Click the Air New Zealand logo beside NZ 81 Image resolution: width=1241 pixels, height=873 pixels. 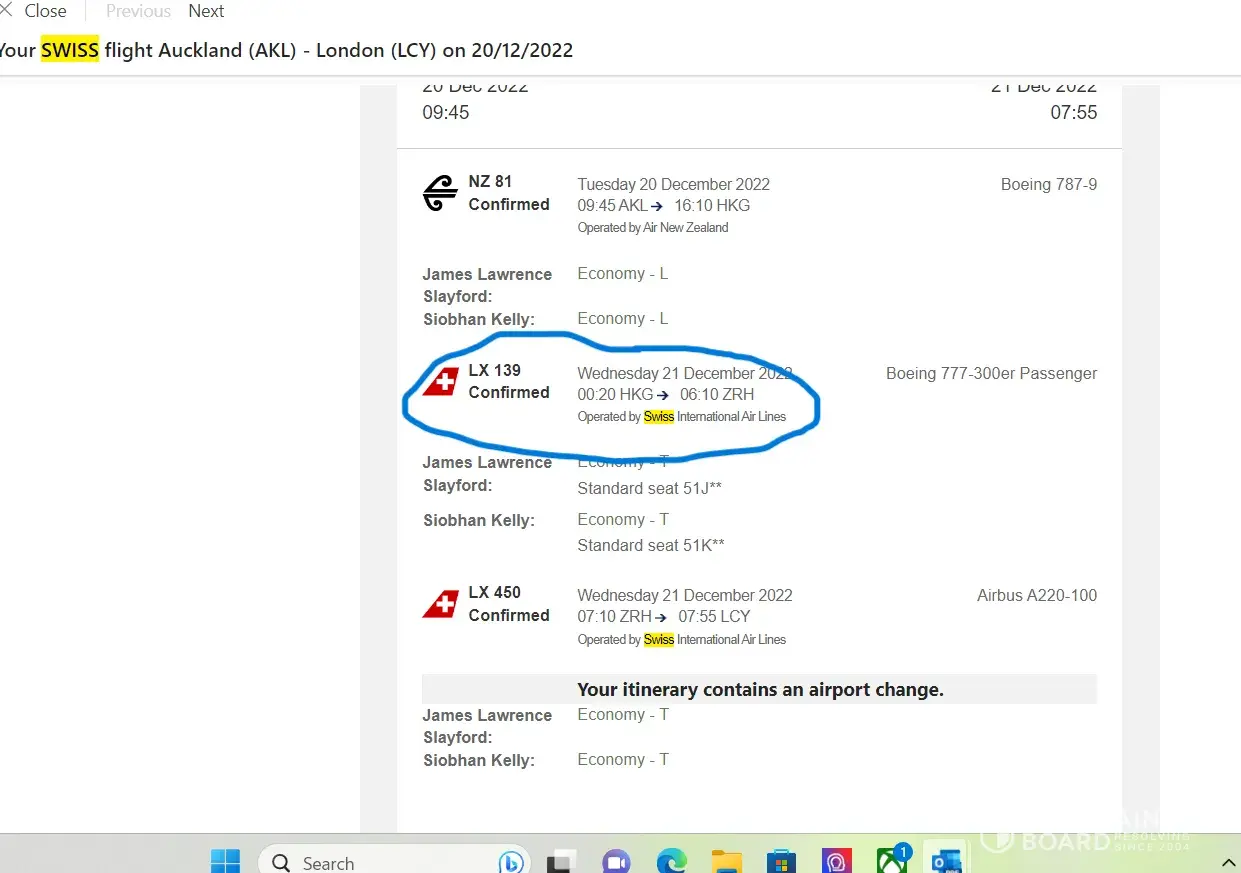440,193
